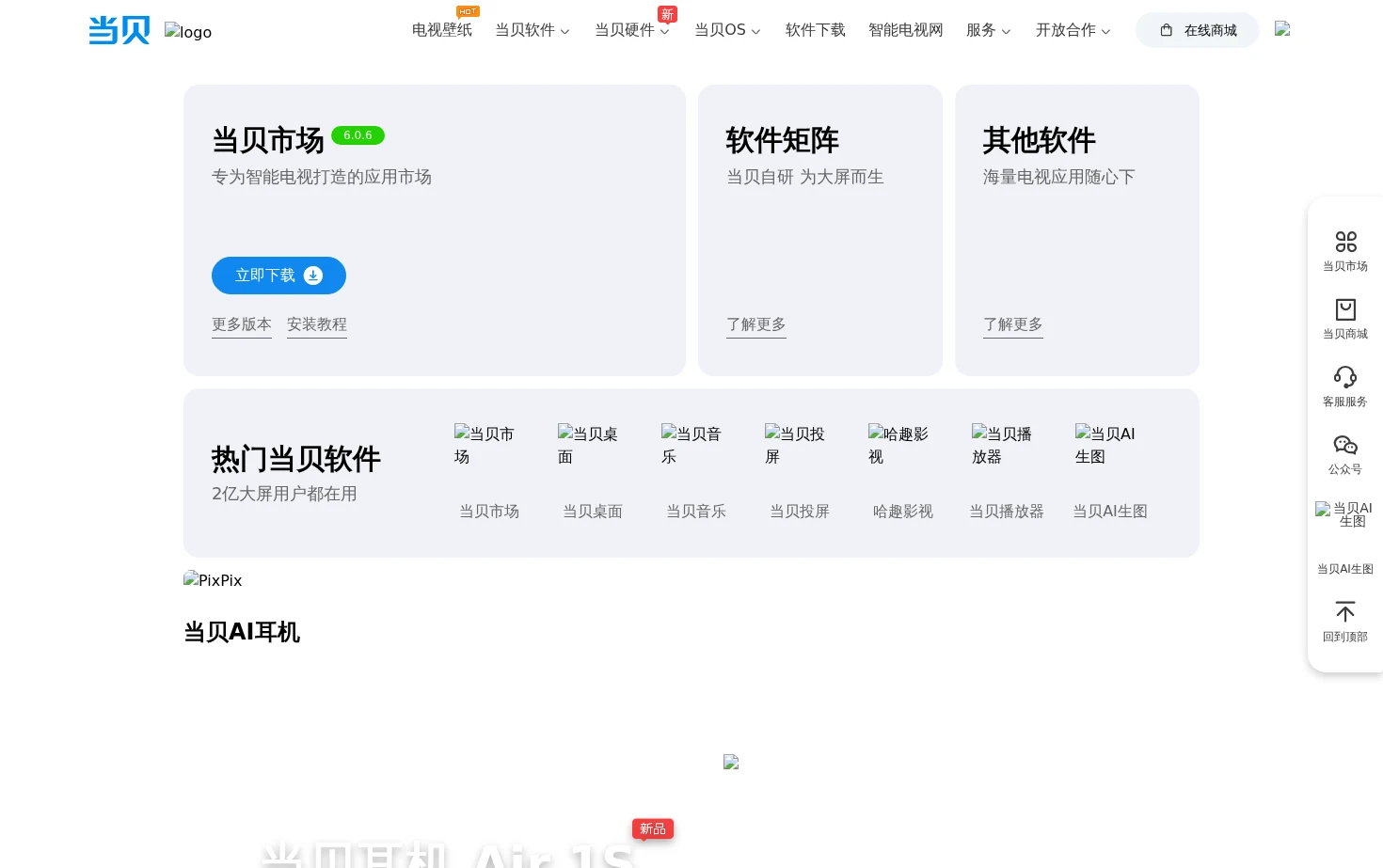Expand the 当贝OS dropdown menu
Screen dimensions: 1383x868
(727, 30)
